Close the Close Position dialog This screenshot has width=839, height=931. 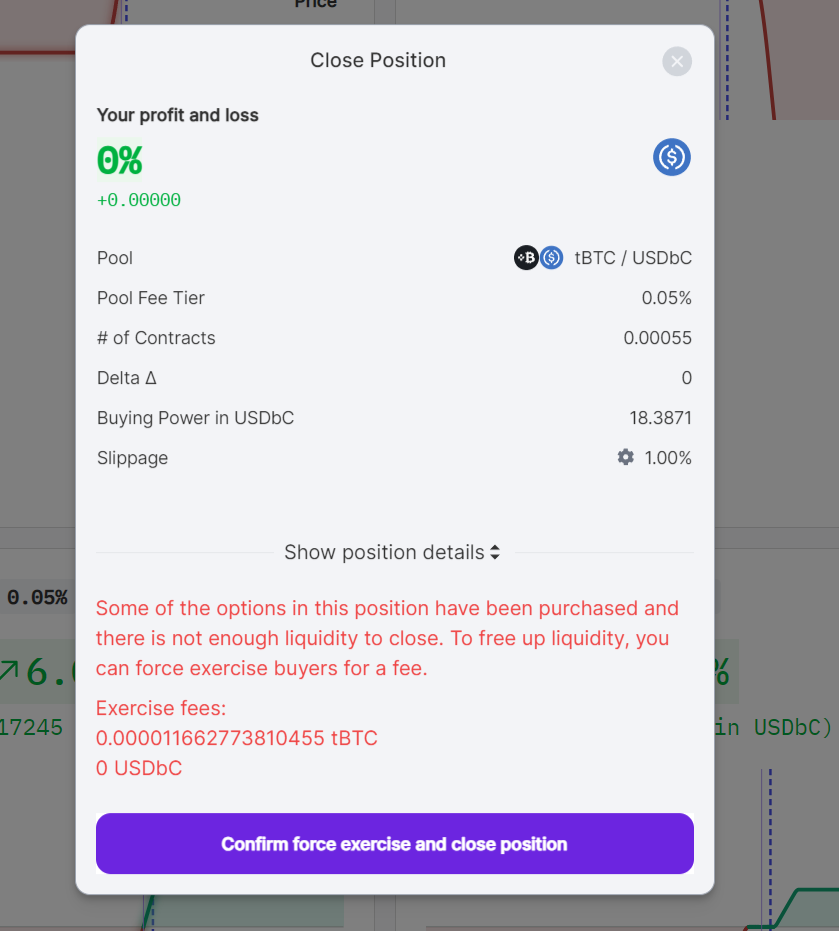(677, 62)
